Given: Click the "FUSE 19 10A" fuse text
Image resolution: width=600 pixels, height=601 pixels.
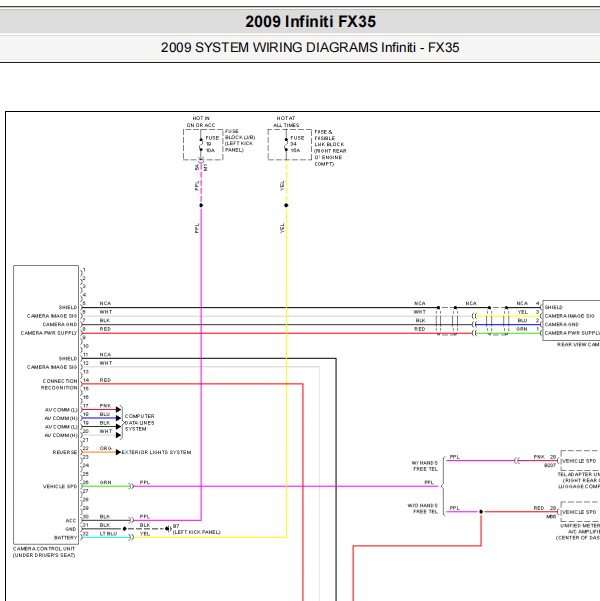Looking at the screenshot, I should pyautogui.click(x=212, y=144).
